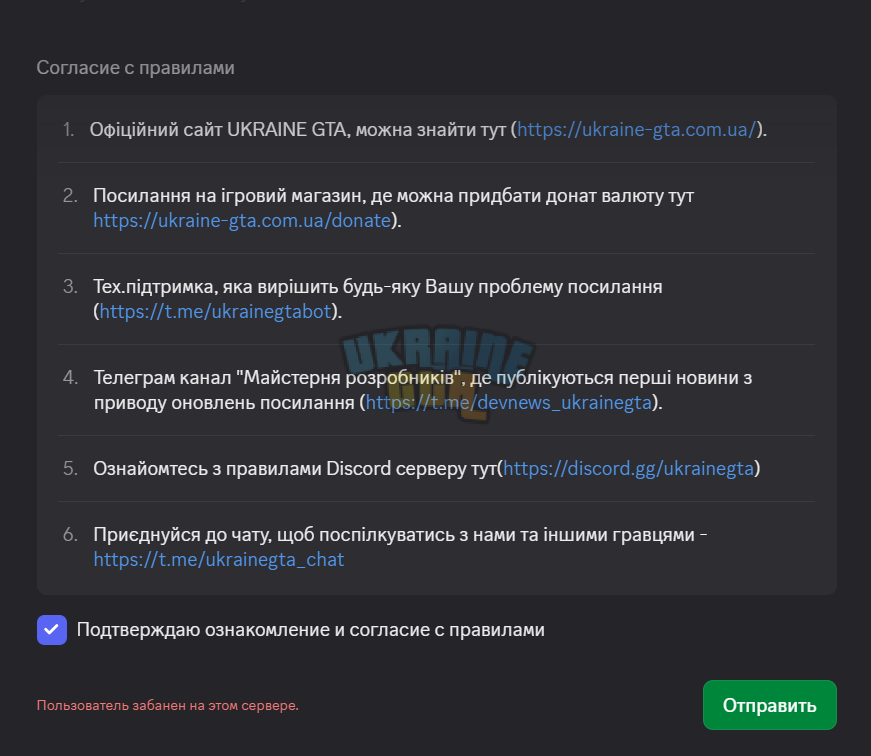Uncheck the rules agreement checkbox
The width and height of the screenshot is (871, 756).
tap(52, 630)
